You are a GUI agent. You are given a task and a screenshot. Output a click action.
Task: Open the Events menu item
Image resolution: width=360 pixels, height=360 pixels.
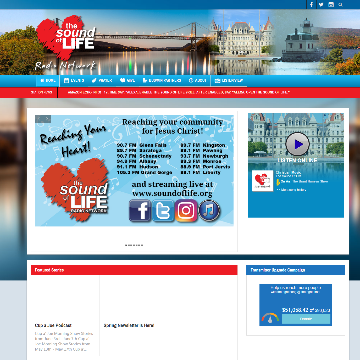[74, 81]
